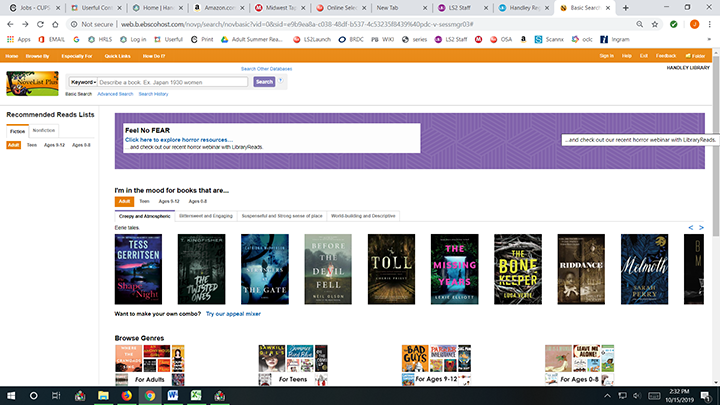Click here to explore horror resources link
This screenshot has width=720, height=405.
(178, 140)
